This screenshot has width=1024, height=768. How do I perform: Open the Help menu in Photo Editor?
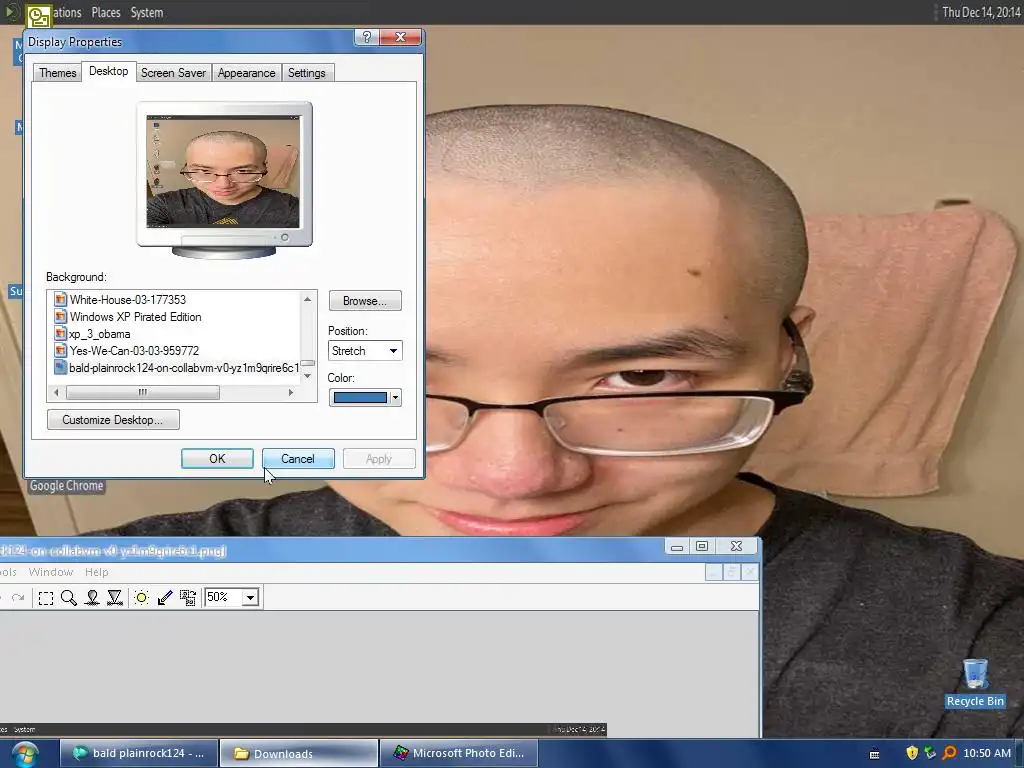pos(97,572)
